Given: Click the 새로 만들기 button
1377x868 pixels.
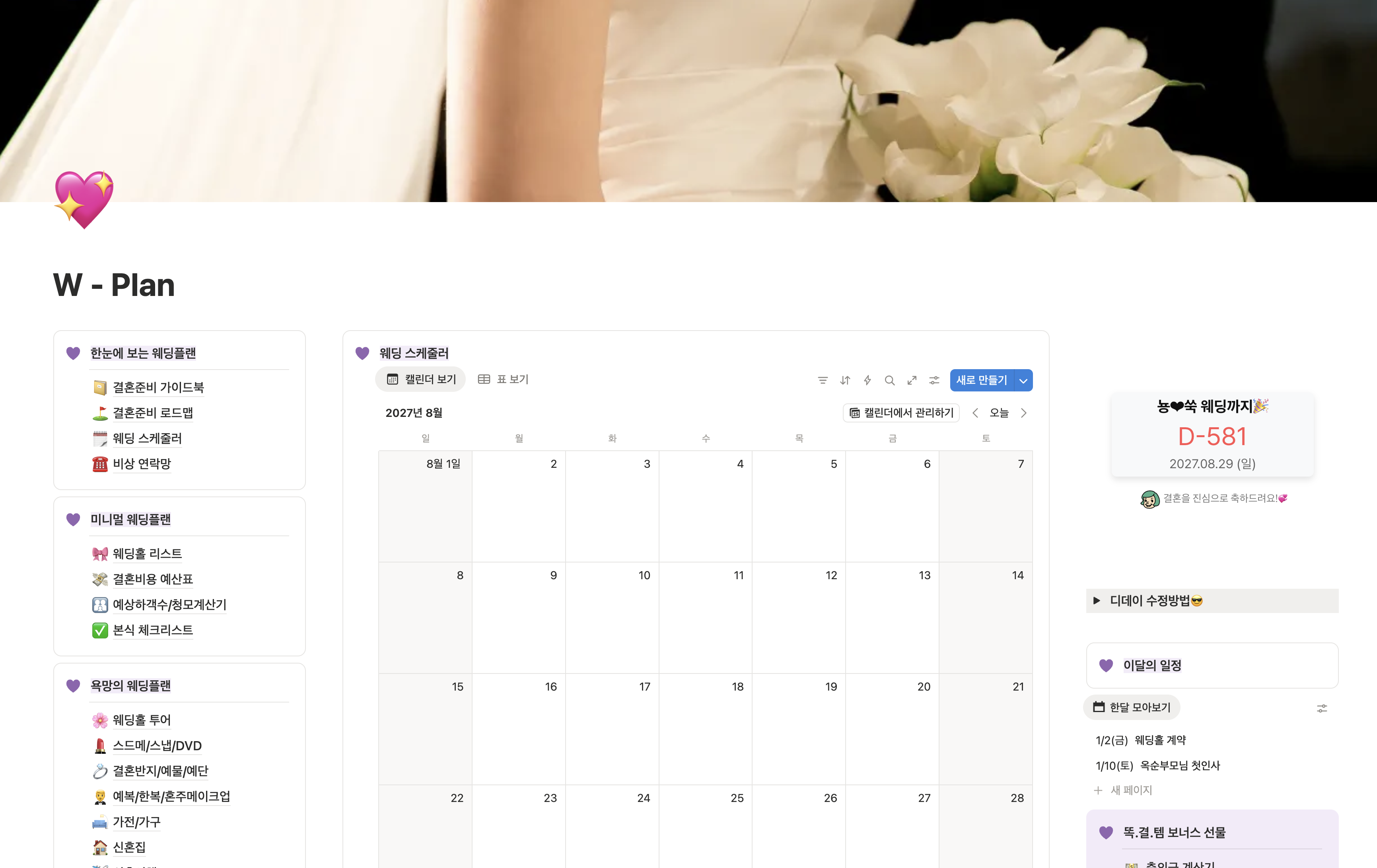Looking at the screenshot, I should (x=981, y=380).
